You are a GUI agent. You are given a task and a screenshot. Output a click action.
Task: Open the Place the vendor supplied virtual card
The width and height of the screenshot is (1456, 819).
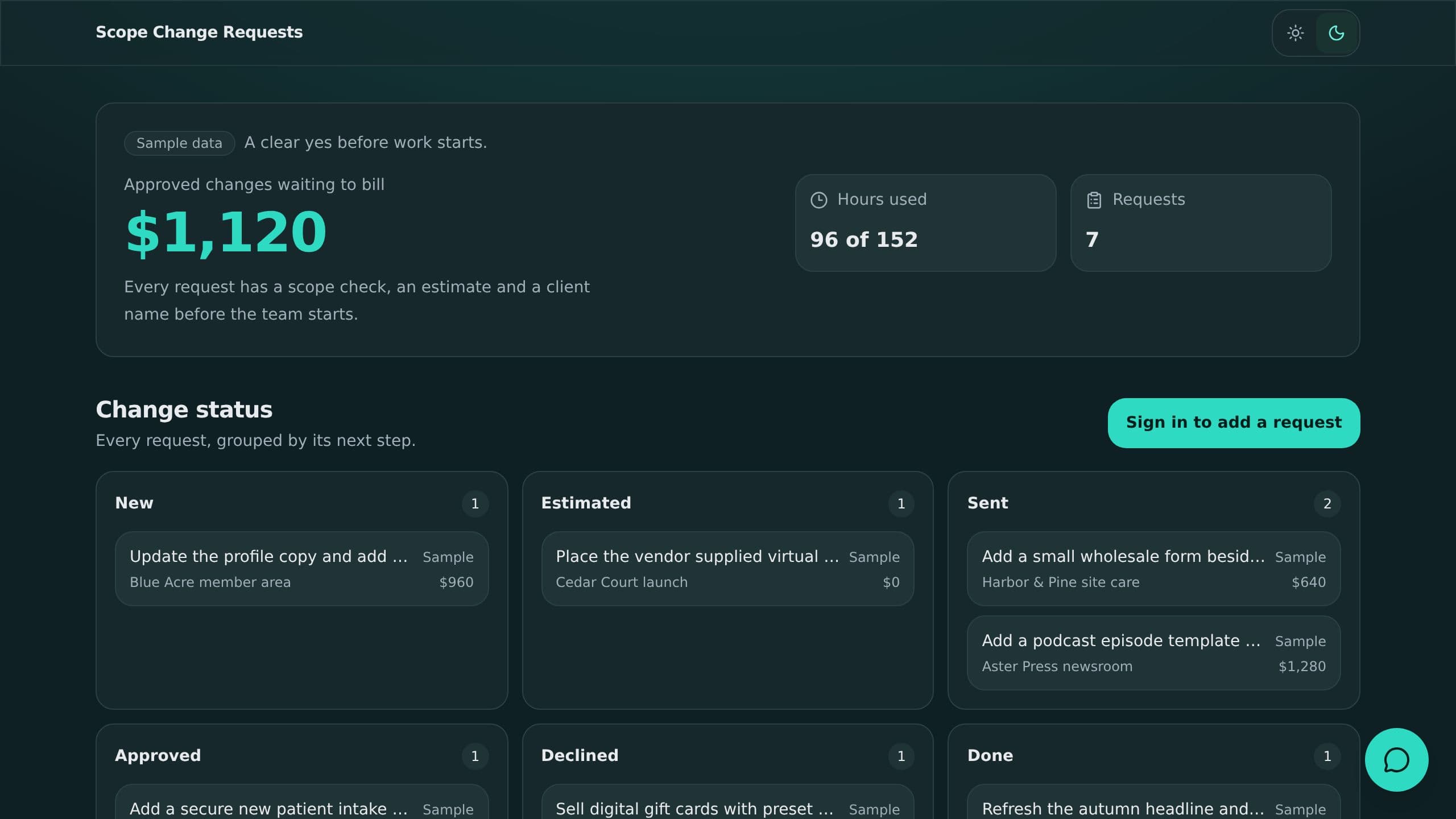[727, 569]
